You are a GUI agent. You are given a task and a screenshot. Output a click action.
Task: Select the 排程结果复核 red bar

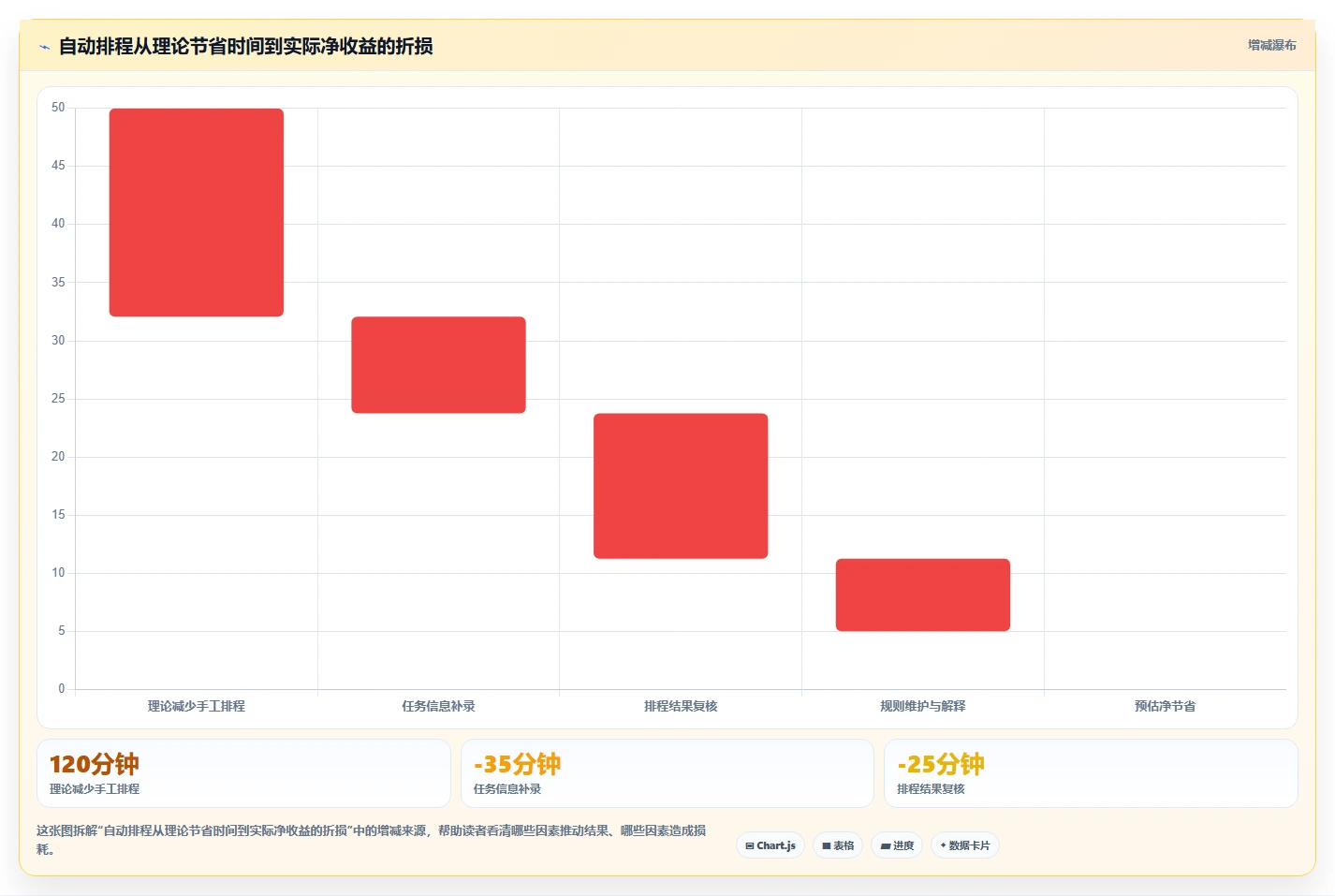coord(681,486)
